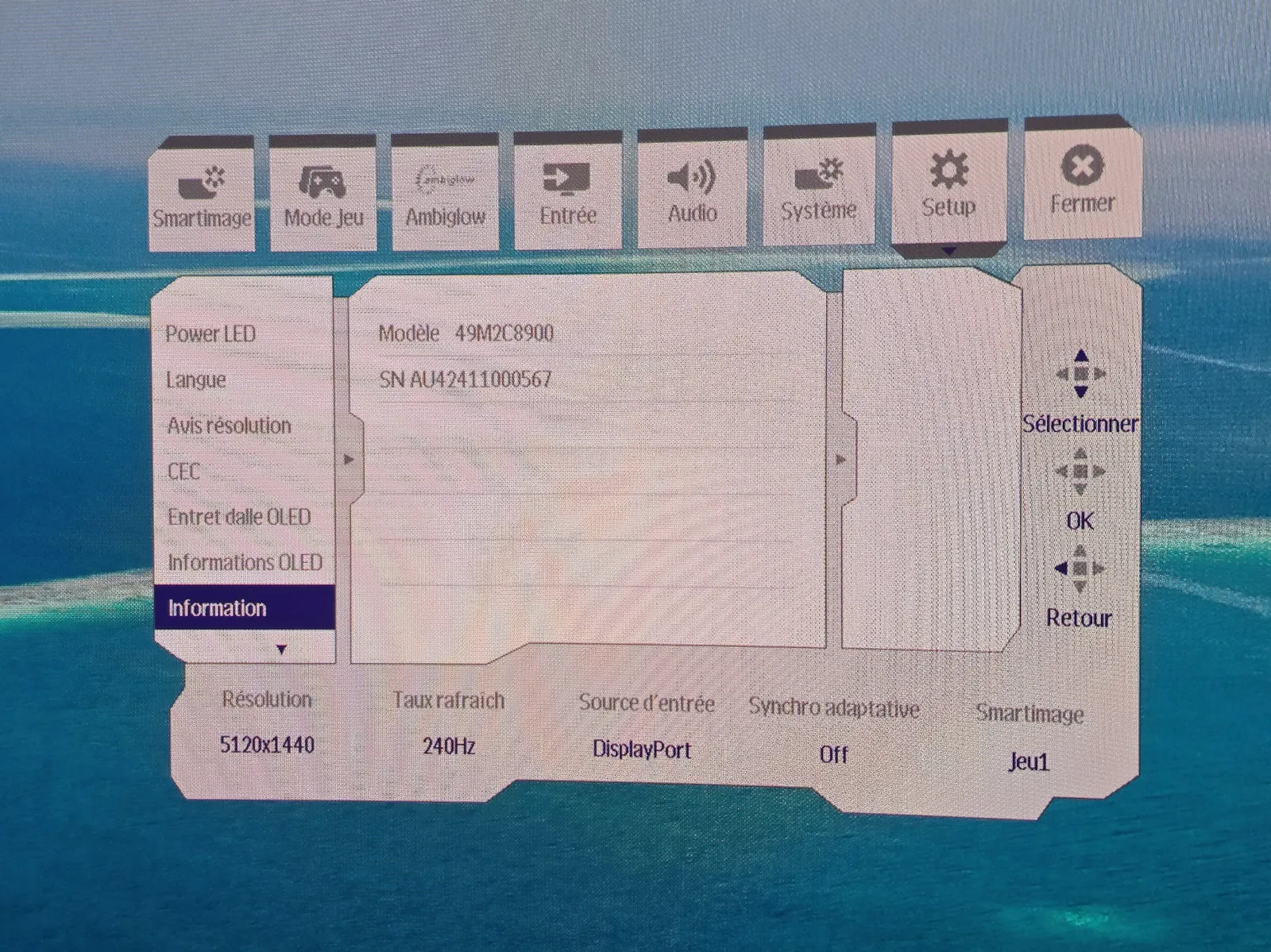1271x952 pixels.
Task: Click right arrow beside the left menu list
Action: click(349, 460)
